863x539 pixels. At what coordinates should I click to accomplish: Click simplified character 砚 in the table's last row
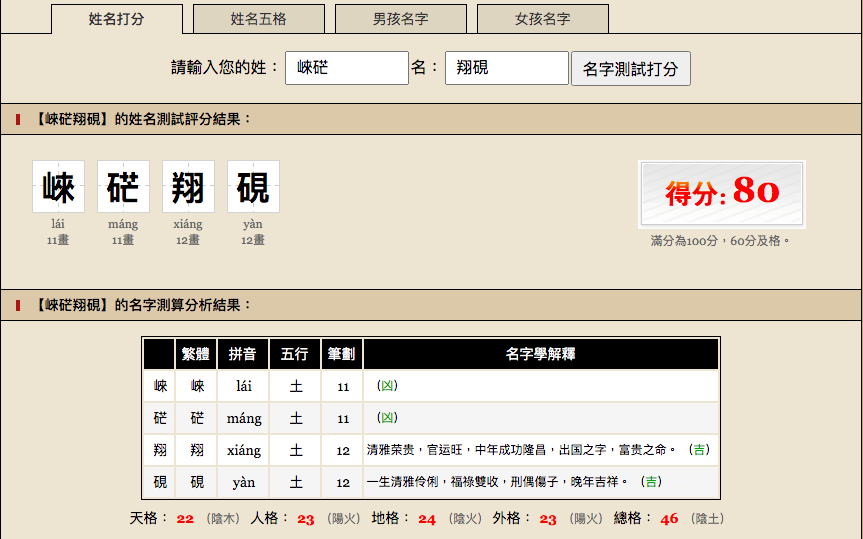[x=160, y=482]
